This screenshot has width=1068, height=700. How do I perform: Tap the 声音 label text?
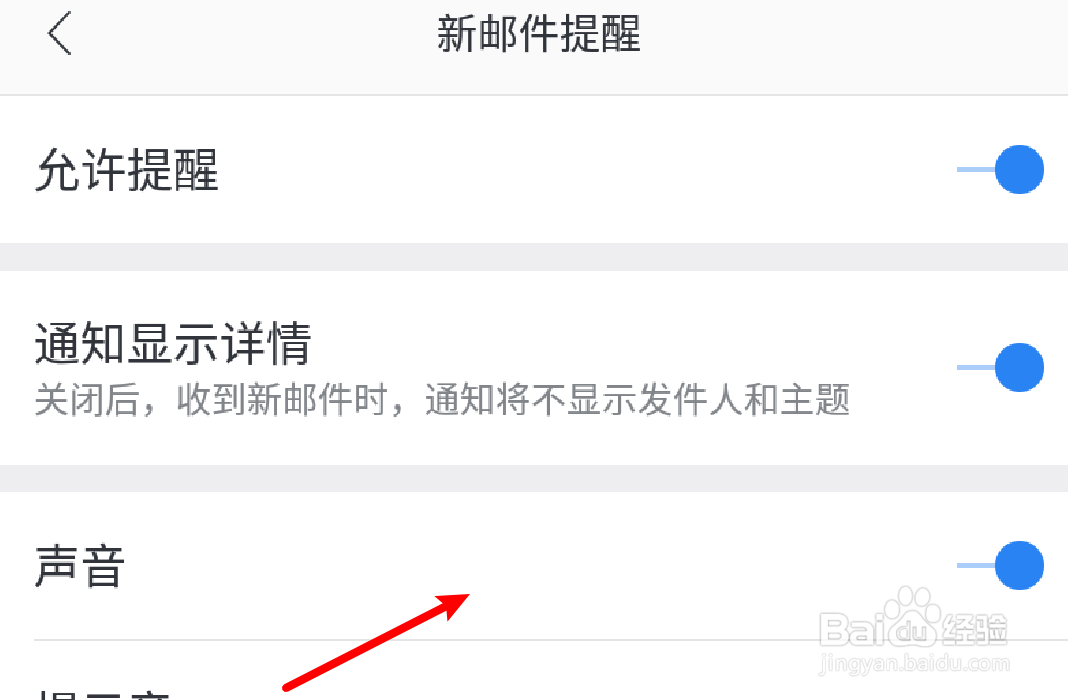[x=80, y=566]
